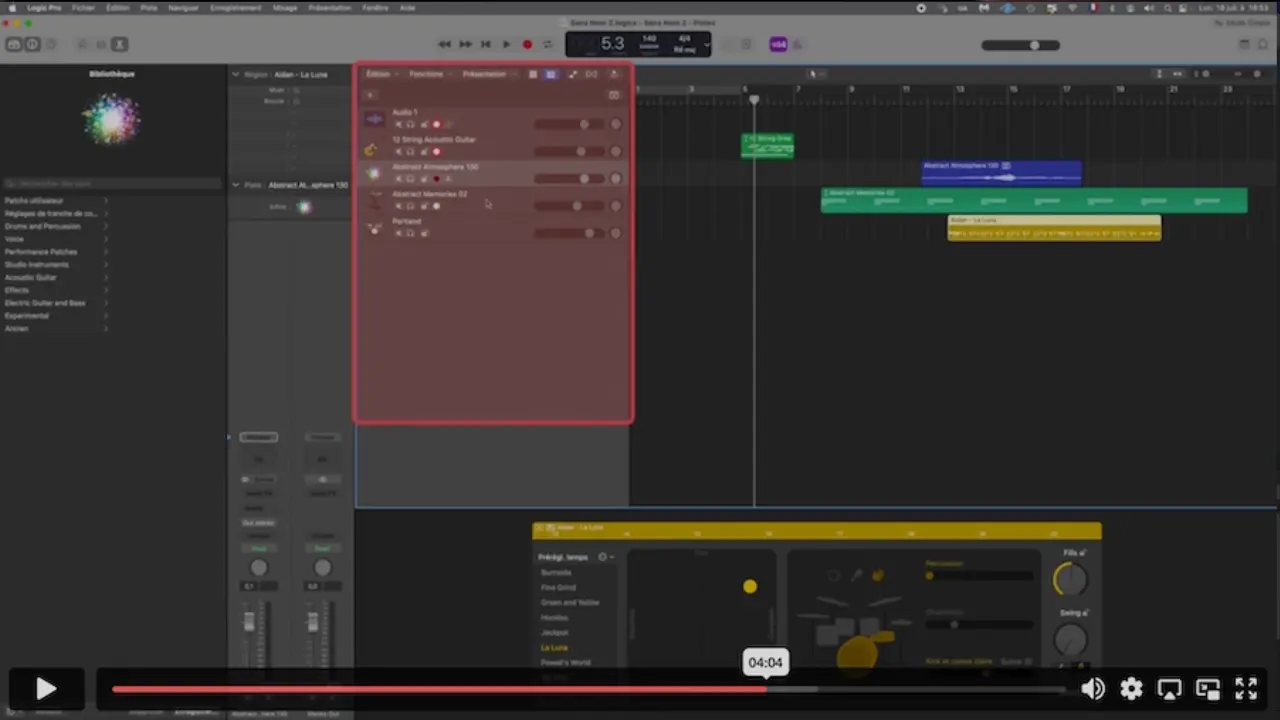Open the Édition dropdown in tracks area

(x=381, y=74)
